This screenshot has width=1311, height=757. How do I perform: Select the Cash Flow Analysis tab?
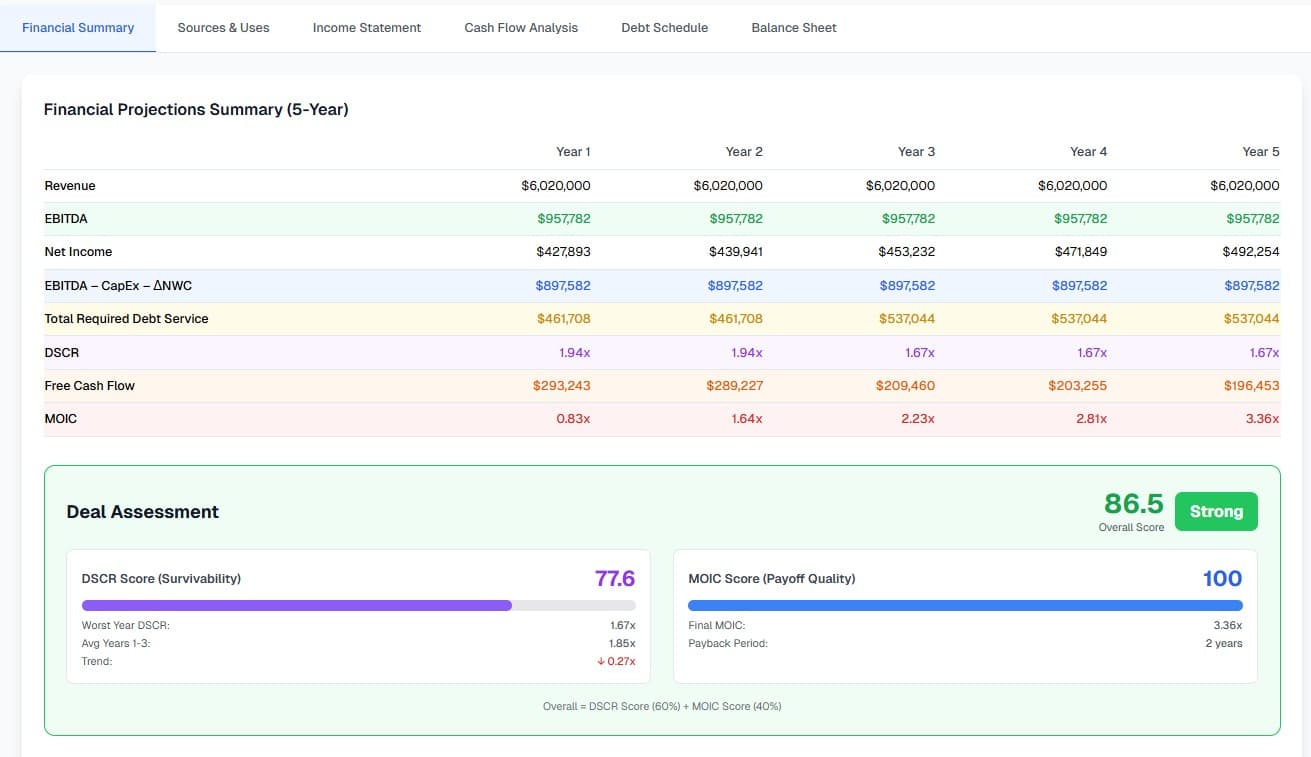pos(520,27)
